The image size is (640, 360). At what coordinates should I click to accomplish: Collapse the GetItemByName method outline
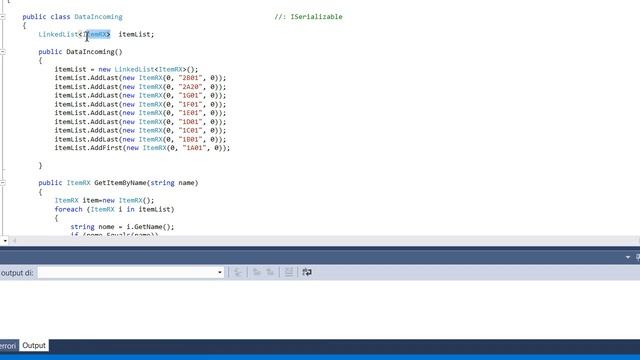click(x=2, y=183)
